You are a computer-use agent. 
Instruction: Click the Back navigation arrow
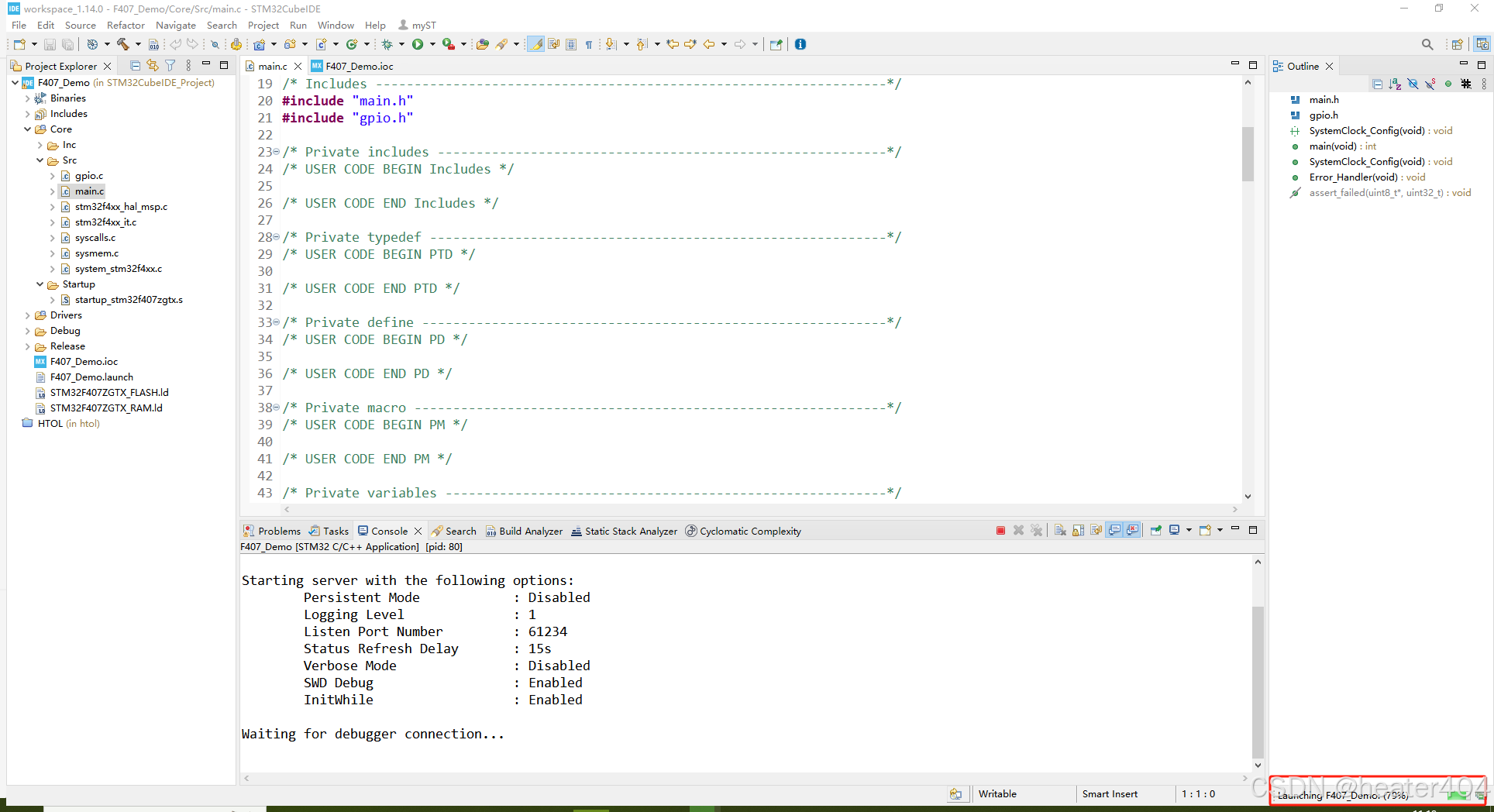click(x=709, y=44)
